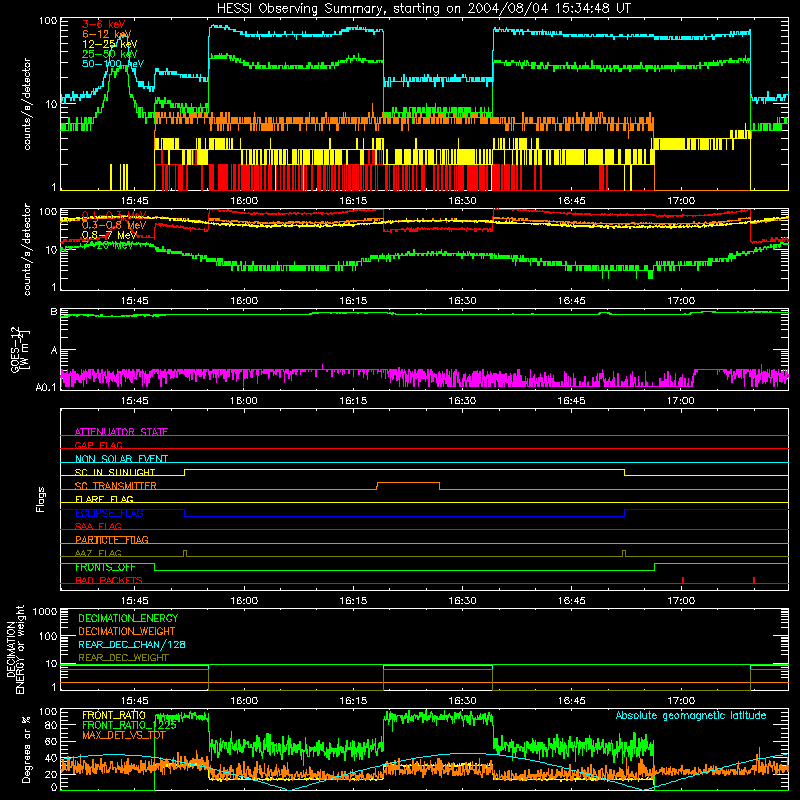Click the raised SC_TRANSMITTER pulse segment
This screenshot has height=800, width=800.
point(408,483)
